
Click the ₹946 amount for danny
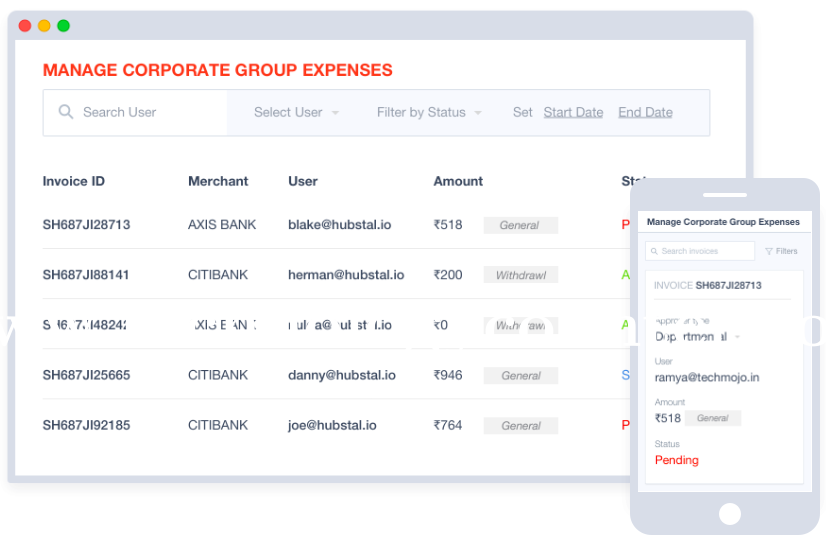click(448, 375)
